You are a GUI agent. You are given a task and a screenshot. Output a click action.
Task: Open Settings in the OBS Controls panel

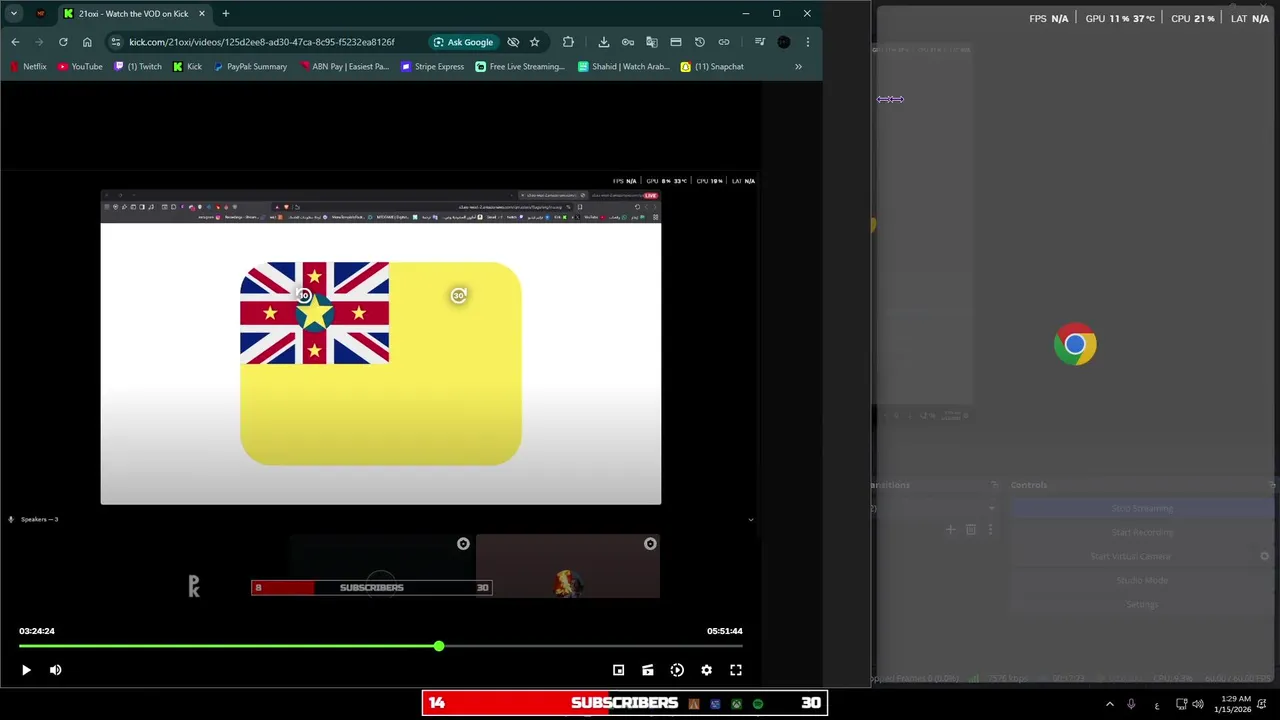1141,604
